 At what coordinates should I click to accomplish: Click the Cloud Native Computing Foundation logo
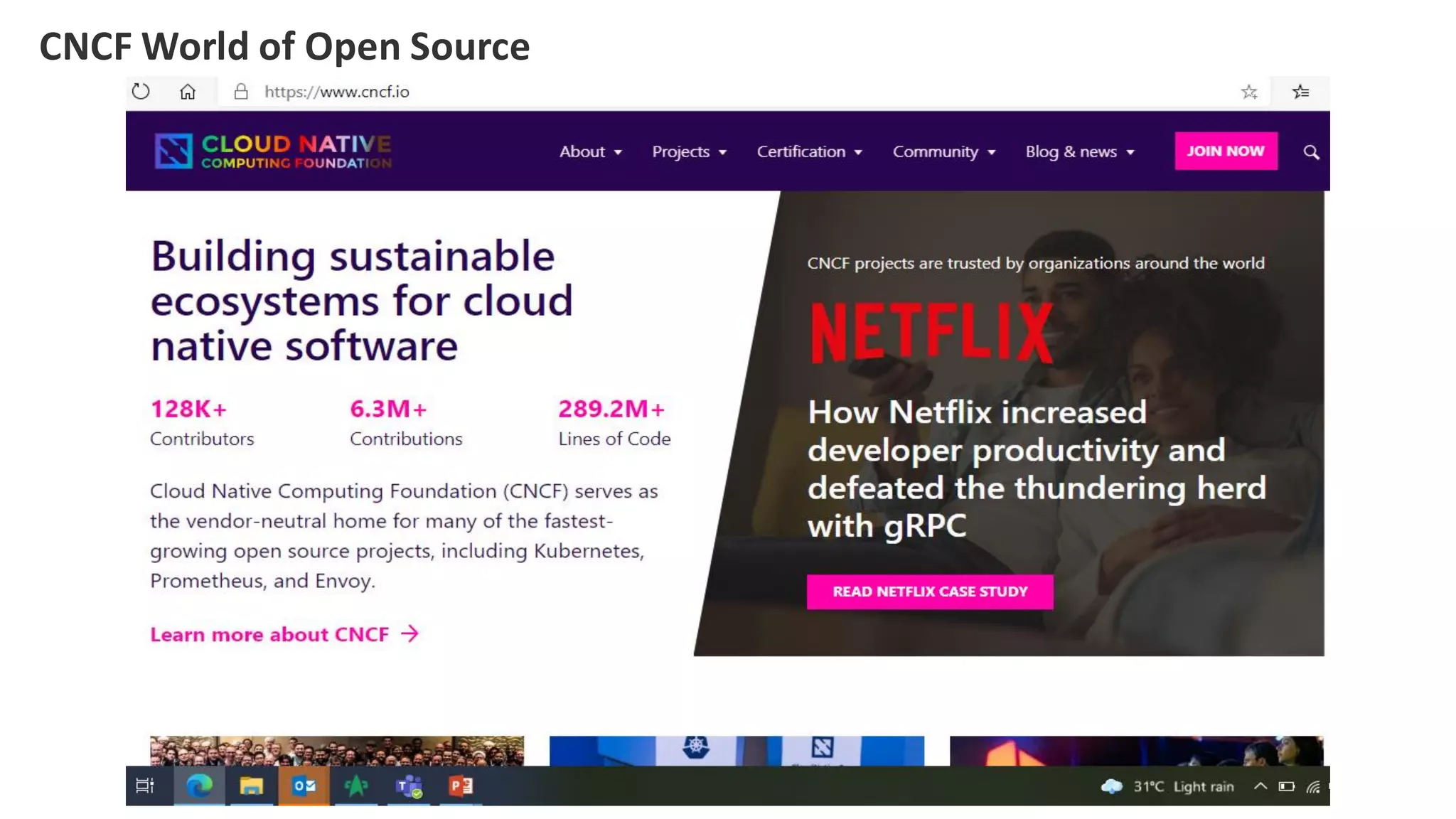pos(273,151)
